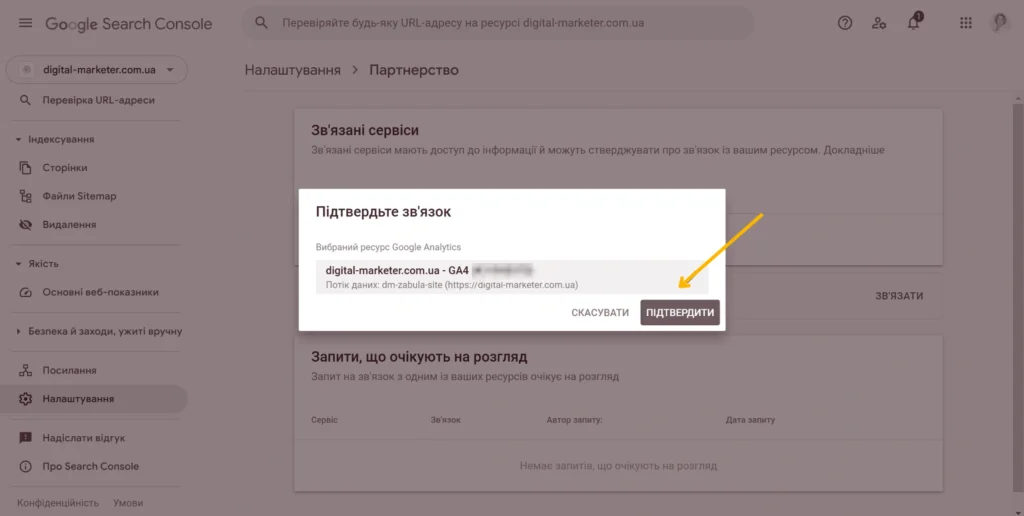Click the Основні веб-показники gauge icon

point(25,293)
